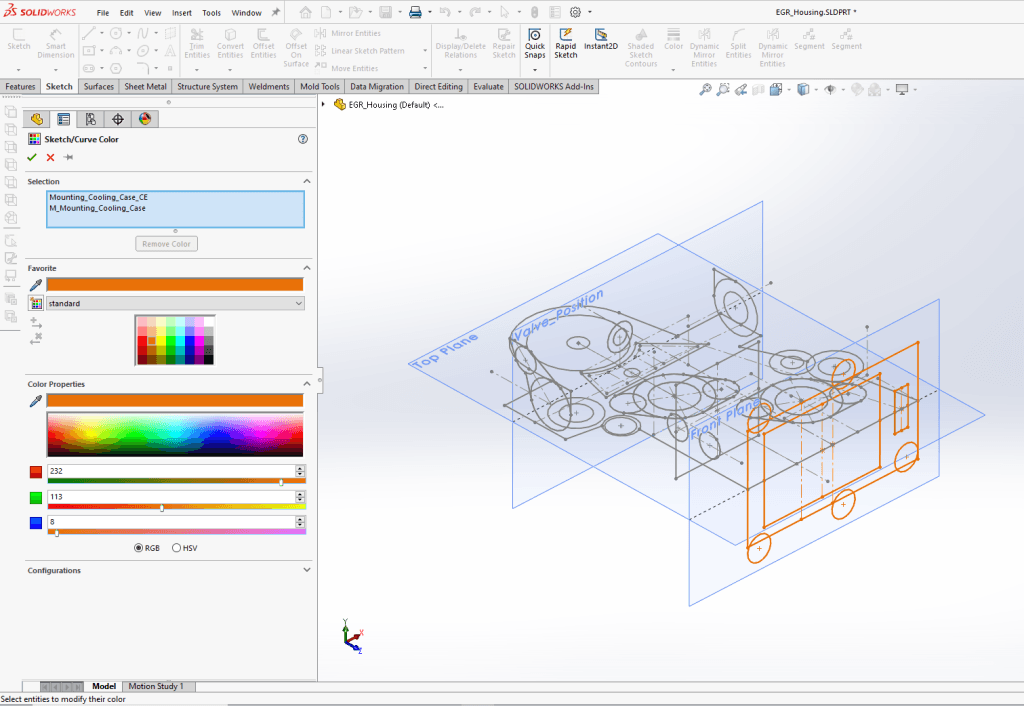Expand the Configurations section
The image size is (1024, 706).
(x=306, y=570)
